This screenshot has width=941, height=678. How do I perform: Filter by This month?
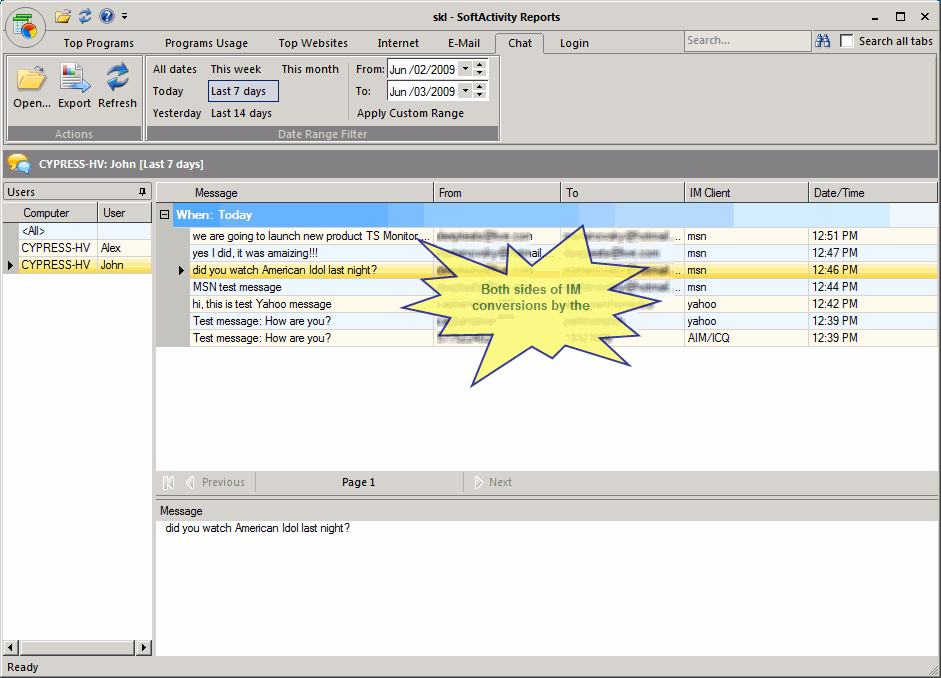(310, 69)
